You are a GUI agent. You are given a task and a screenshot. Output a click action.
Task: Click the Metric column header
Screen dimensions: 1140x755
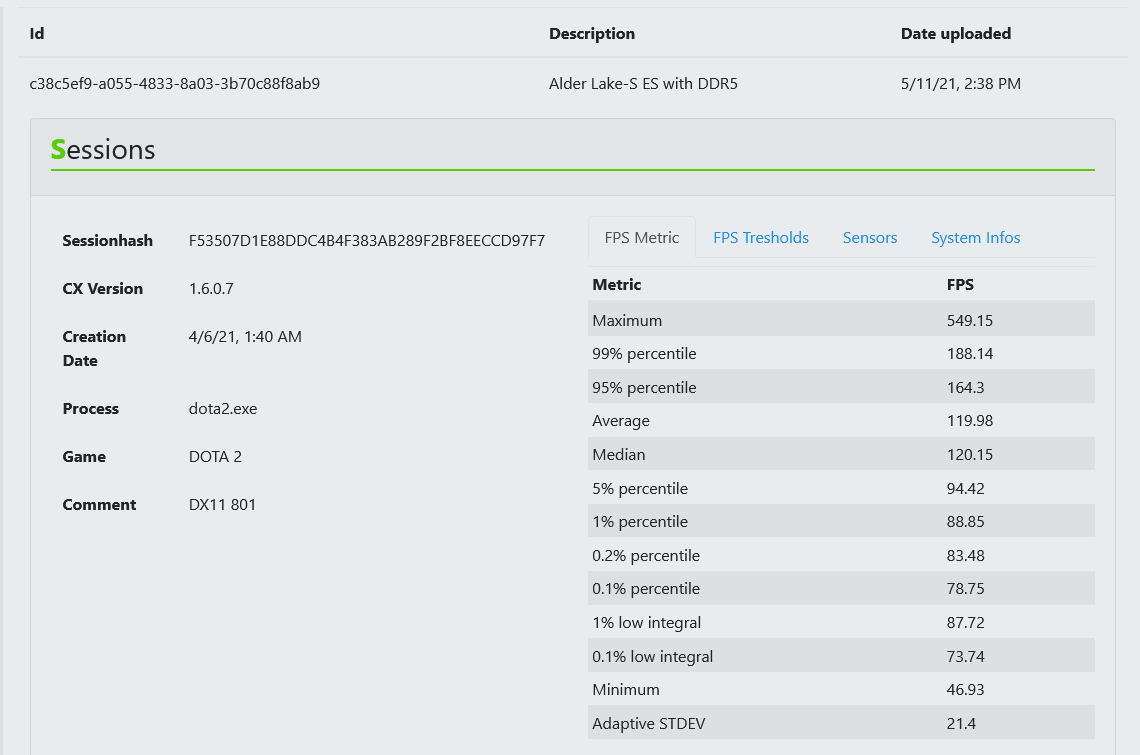coord(617,284)
